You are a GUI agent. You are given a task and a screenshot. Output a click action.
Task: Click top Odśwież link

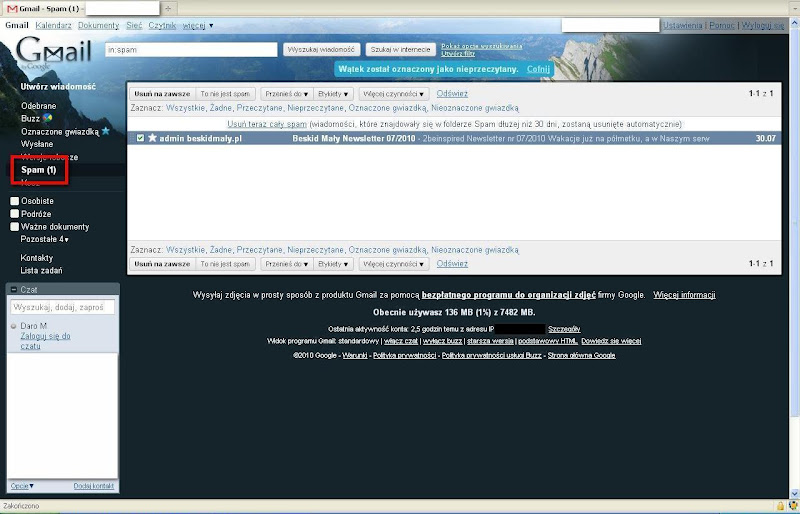tap(452, 93)
